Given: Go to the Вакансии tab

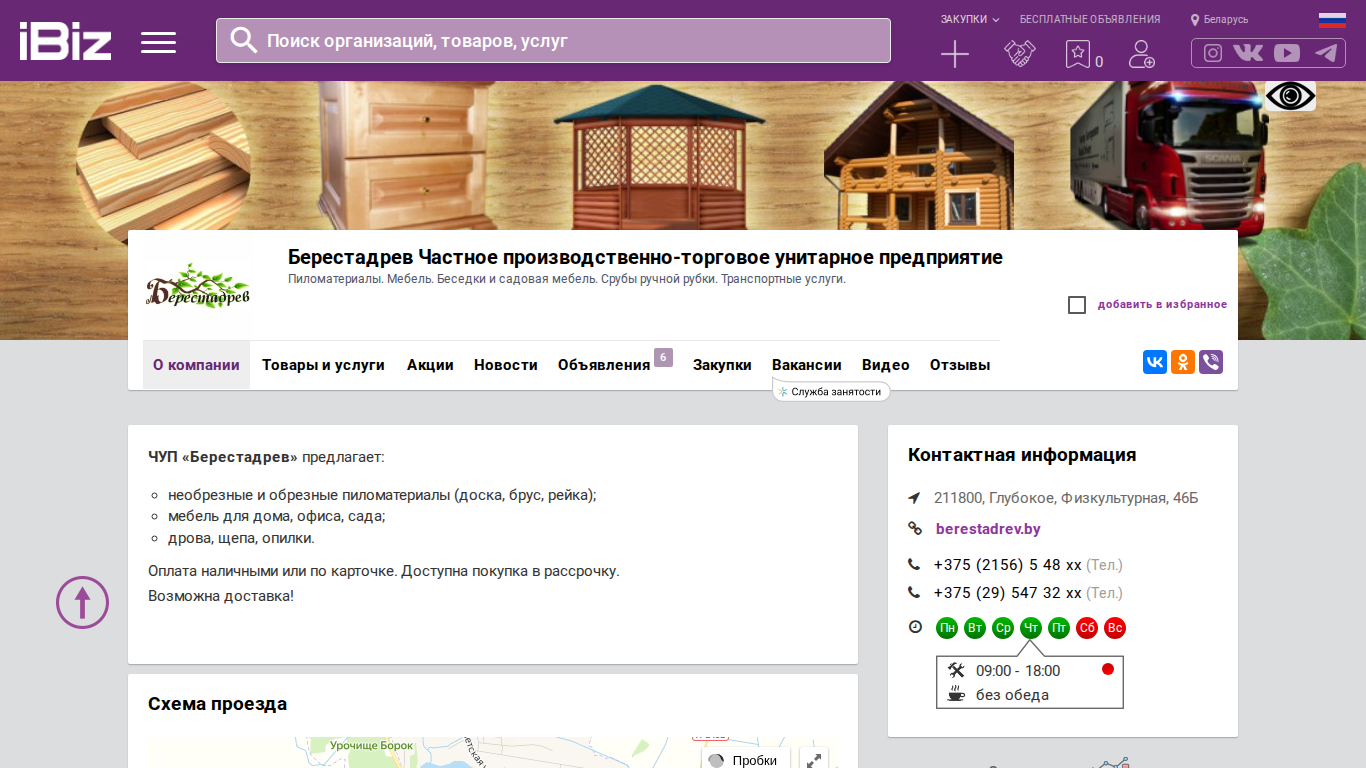Looking at the screenshot, I should point(807,365).
